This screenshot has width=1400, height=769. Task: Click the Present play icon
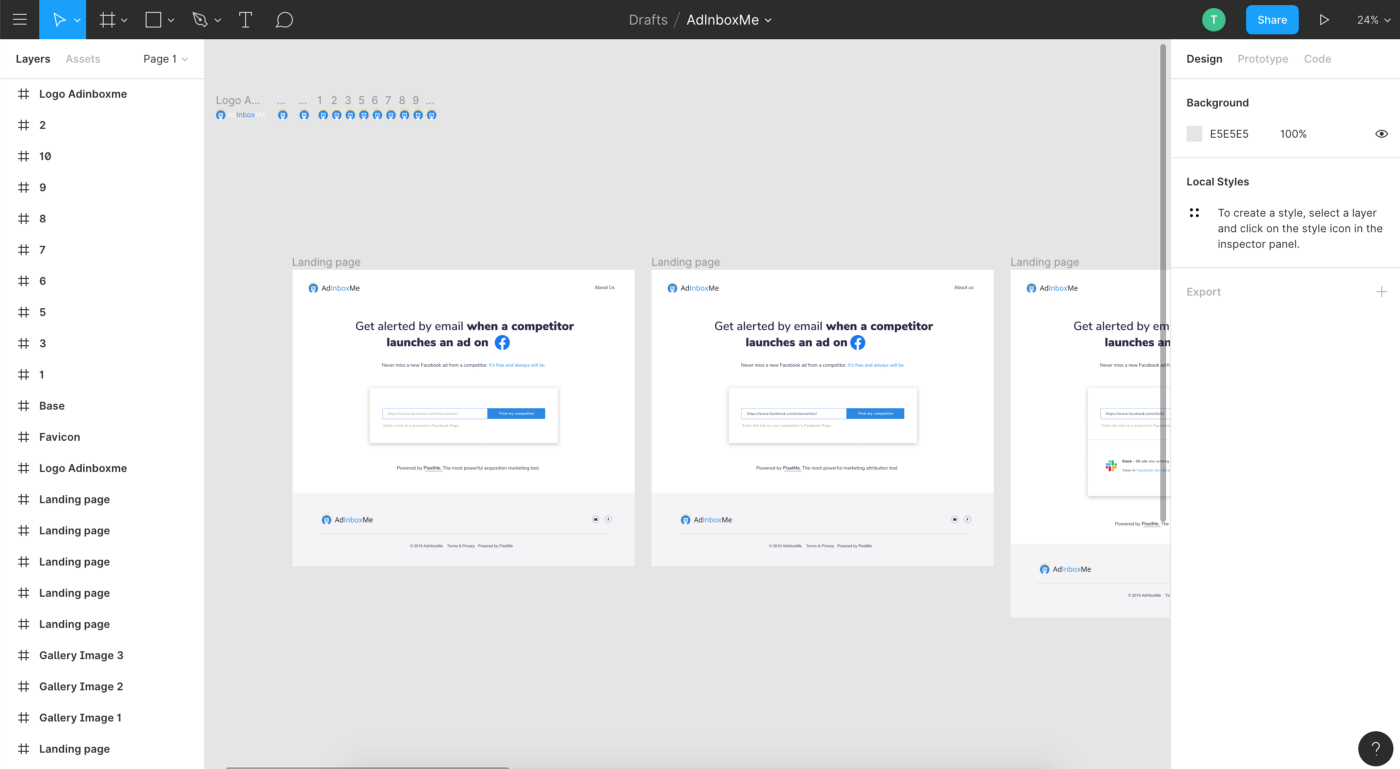tap(1324, 20)
